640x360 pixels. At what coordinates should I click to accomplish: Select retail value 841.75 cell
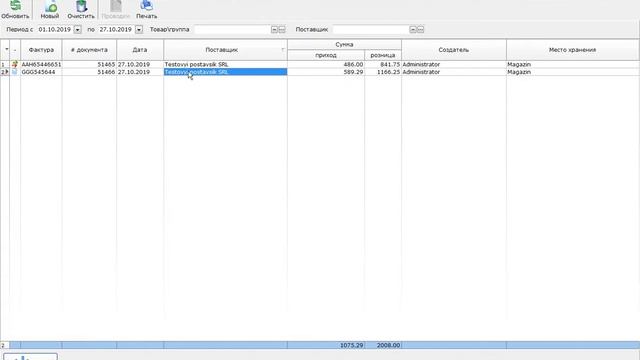(x=383, y=64)
